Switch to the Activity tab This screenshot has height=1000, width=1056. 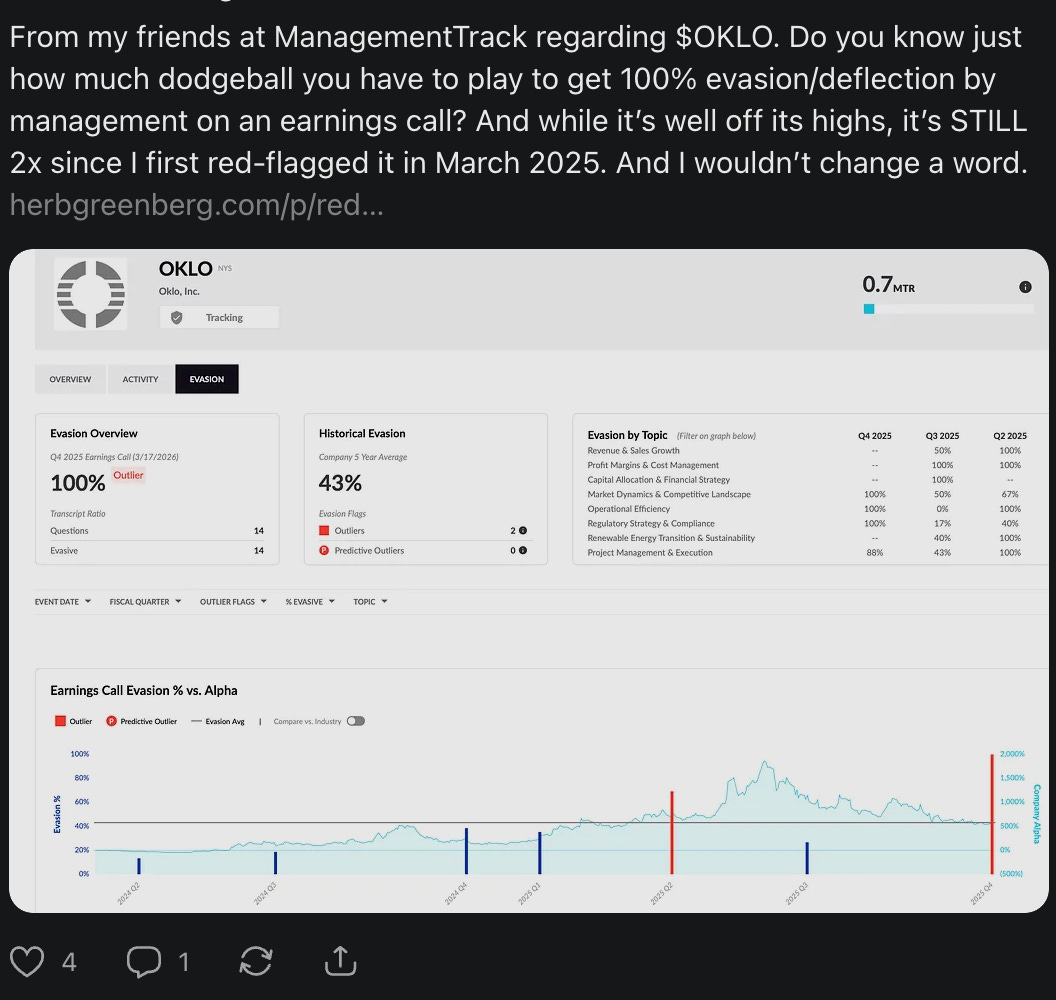140,379
